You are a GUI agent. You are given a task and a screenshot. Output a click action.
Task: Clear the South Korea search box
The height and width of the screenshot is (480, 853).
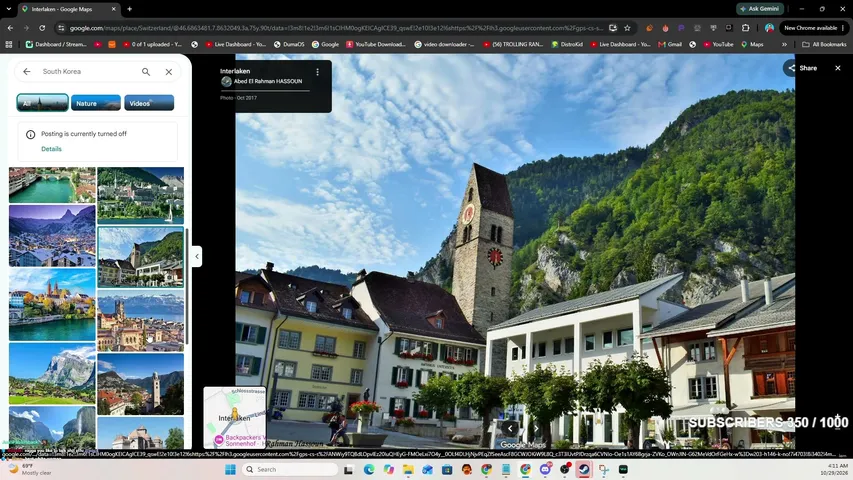tap(169, 71)
